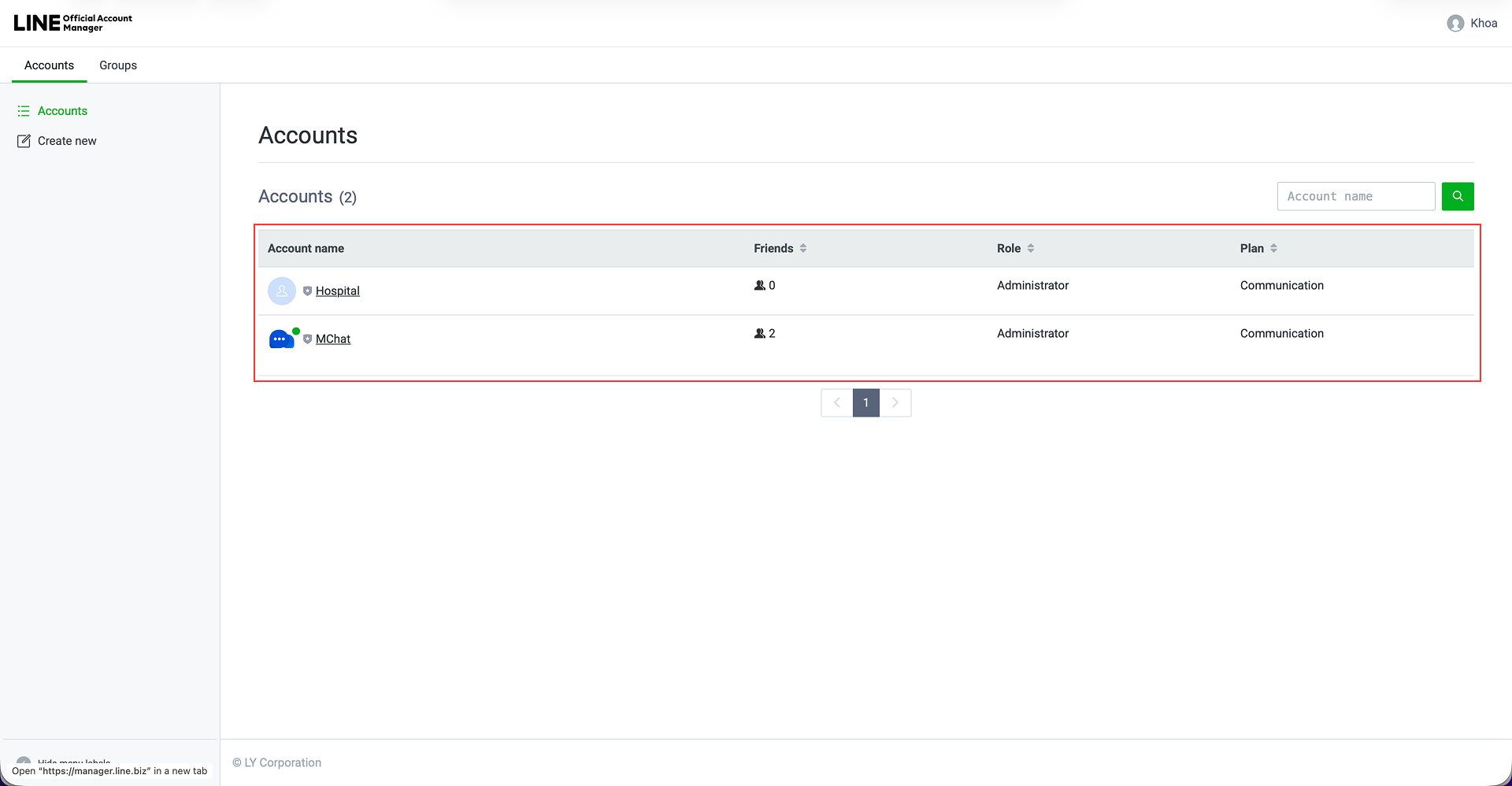Viewport: 1512px width, 786px height.
Task: Open the MChat account link
Action: 333,339
